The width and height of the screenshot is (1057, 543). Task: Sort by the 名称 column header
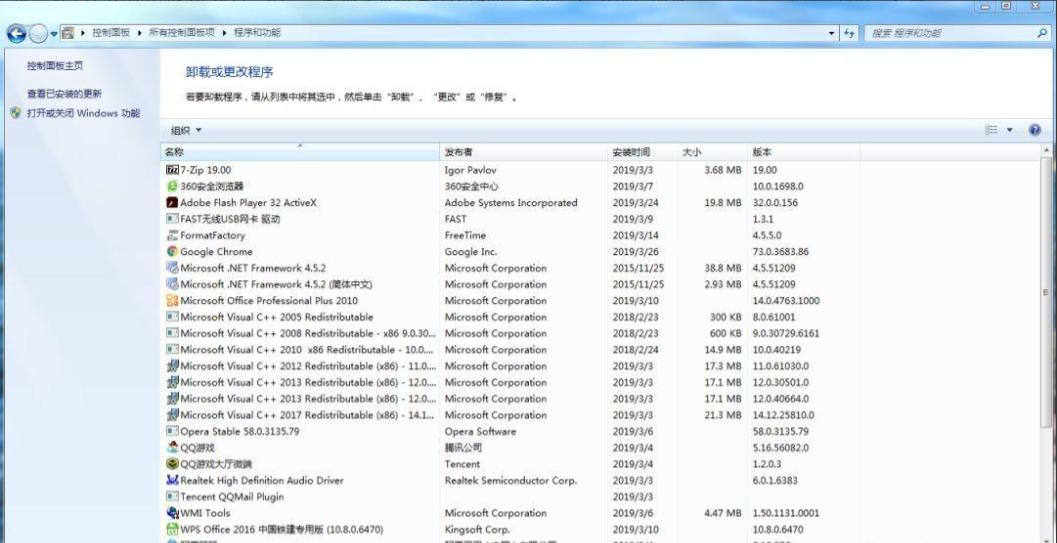pos(300,152)
